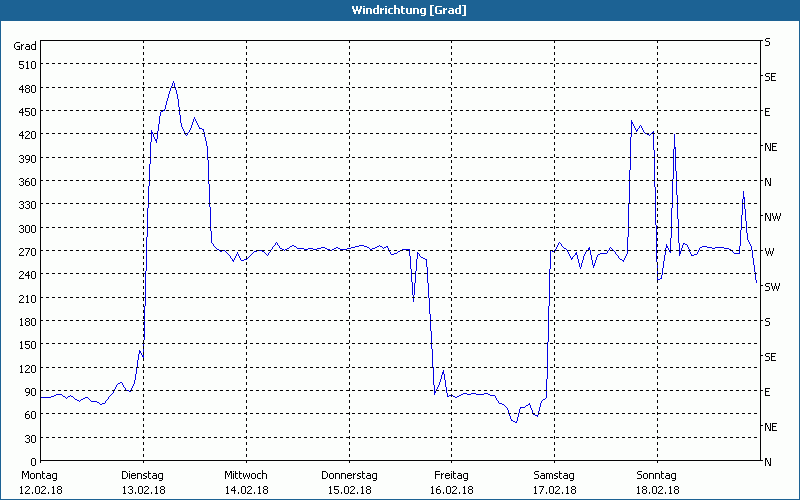Select the "Sonntag" day label
The height and width of the screenshot is (500, 800).
pos(657,475)
